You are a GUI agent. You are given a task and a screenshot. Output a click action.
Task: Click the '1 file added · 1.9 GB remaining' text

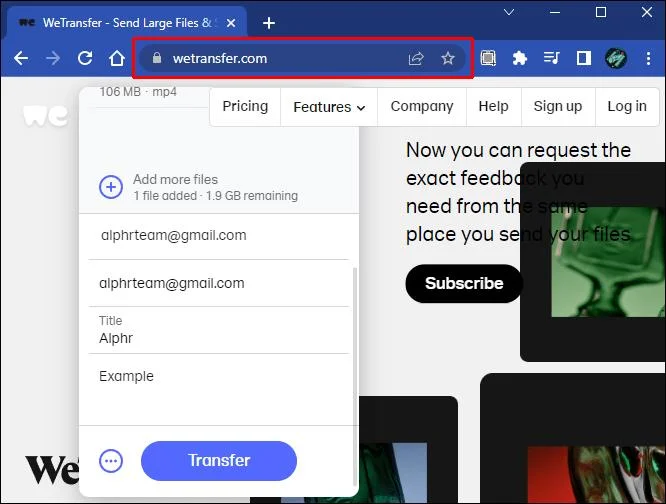215,196
